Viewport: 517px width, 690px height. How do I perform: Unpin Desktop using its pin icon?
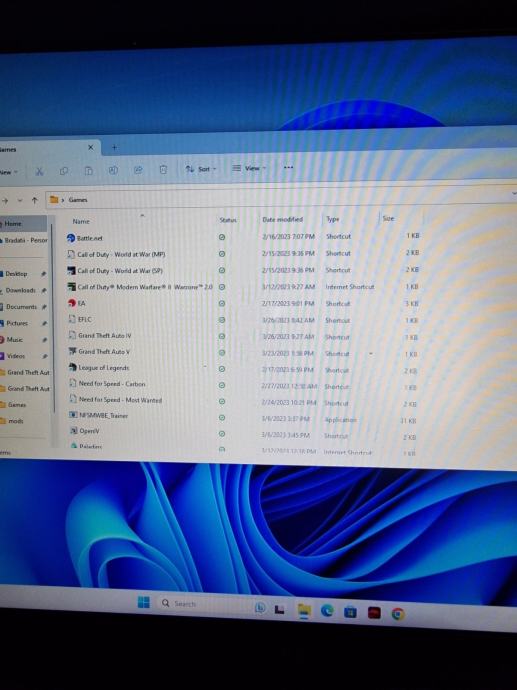(x=44, y=274)
